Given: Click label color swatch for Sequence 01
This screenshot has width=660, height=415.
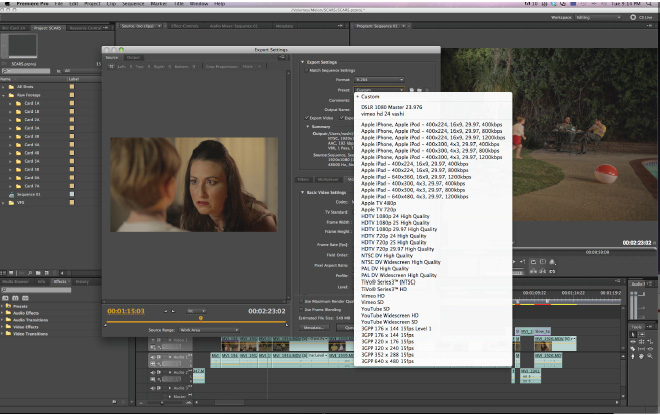Looking at the screenshot, I should pyautogui.click(x=72, y=194).
